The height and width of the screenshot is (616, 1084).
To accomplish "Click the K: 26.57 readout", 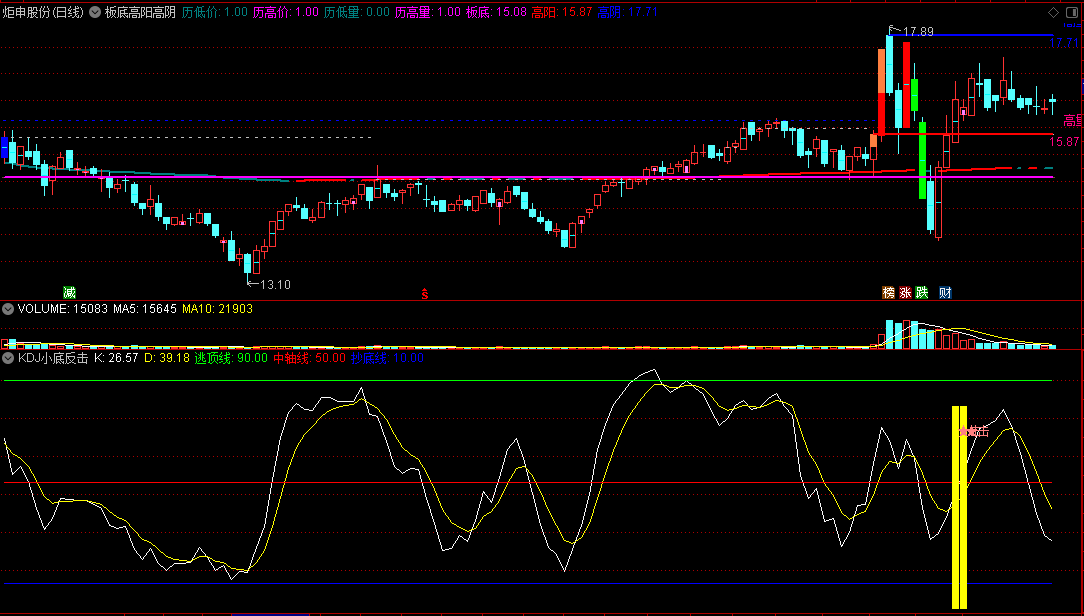I will point(116,358).
